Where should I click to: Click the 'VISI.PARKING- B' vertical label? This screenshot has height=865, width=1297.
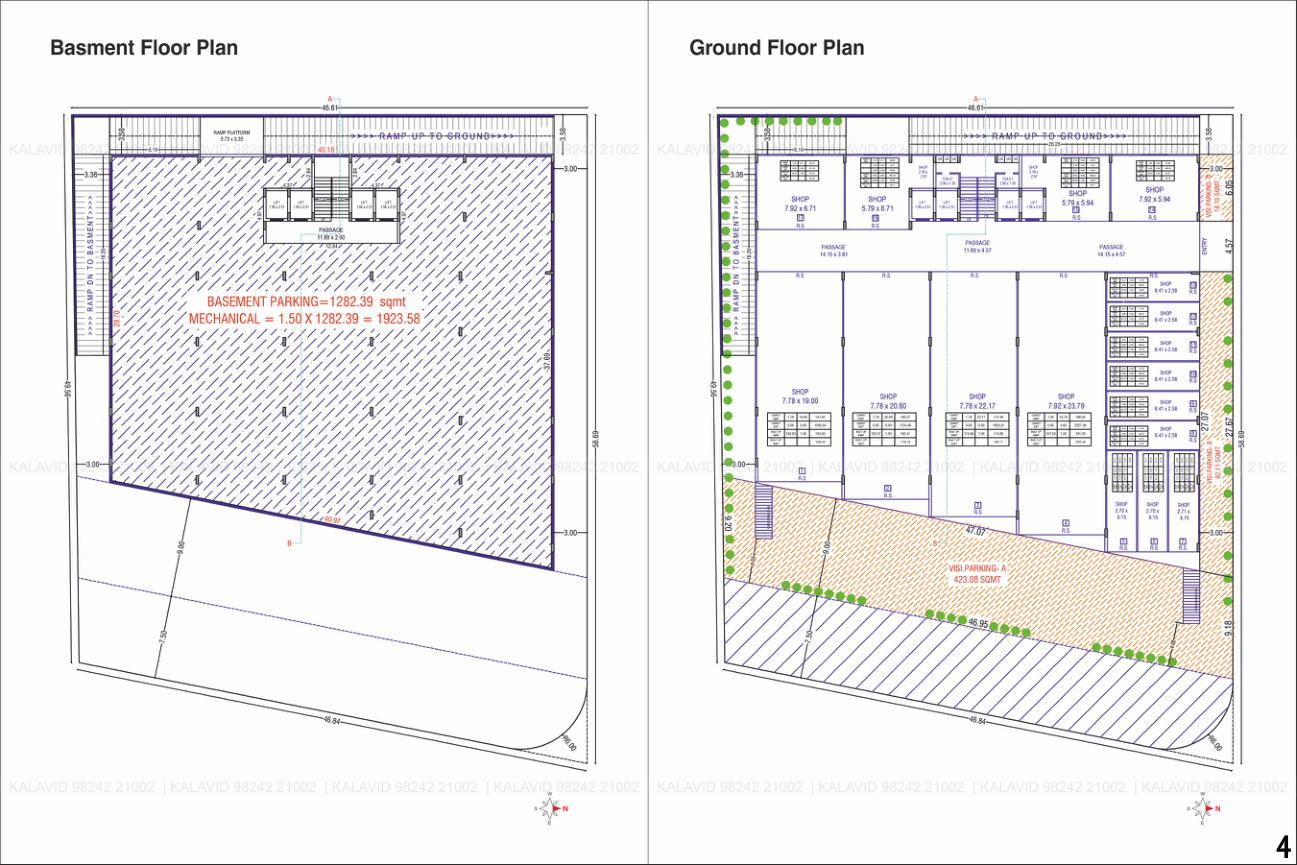[1209, 461]
